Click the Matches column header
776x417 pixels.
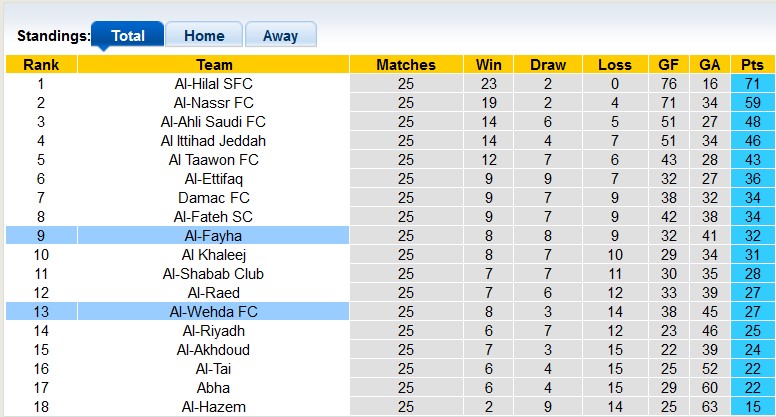pos(405,65)
